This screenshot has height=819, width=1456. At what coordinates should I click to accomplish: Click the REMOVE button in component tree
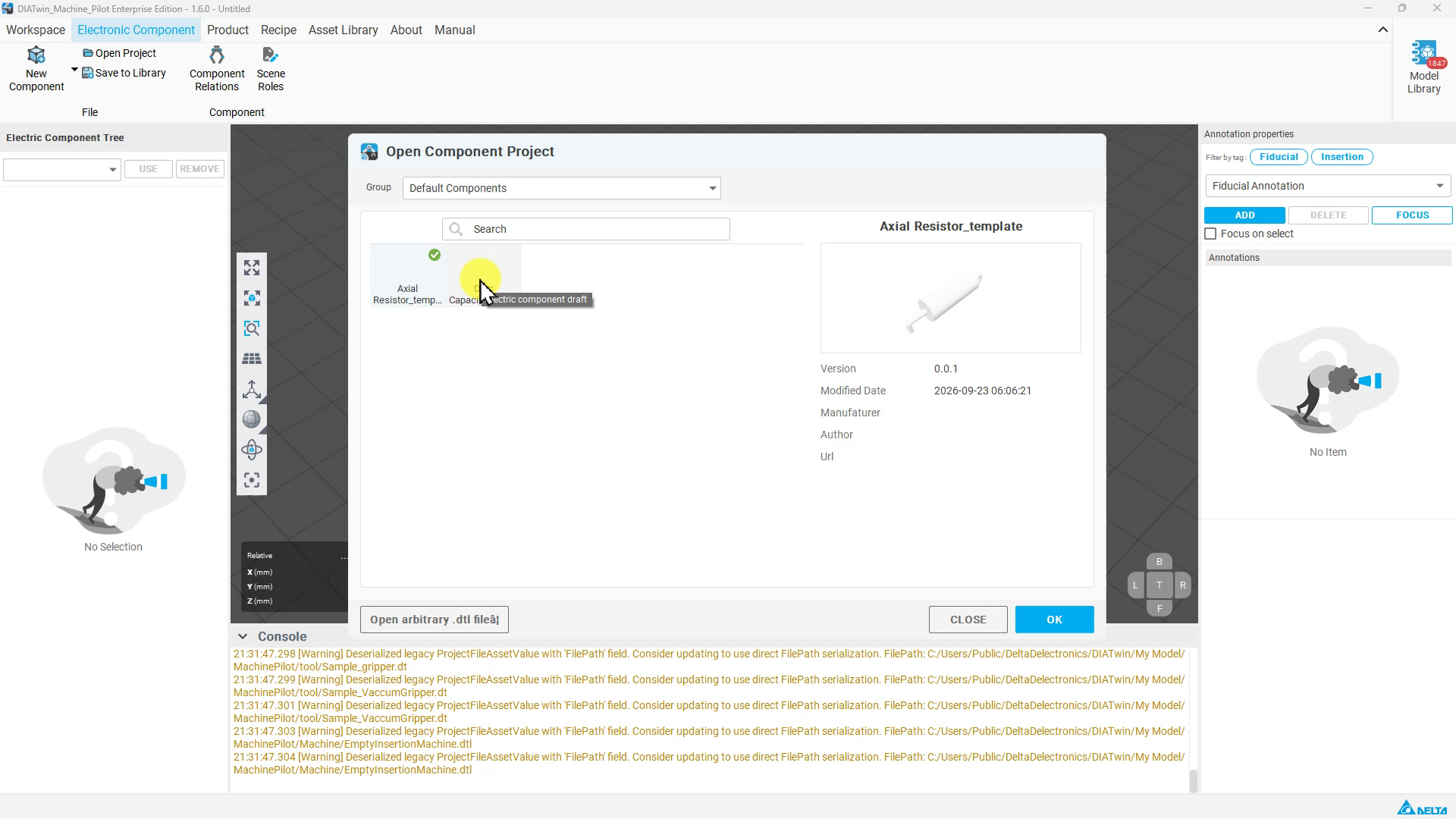pyautogui.click(x=200, y=169)
